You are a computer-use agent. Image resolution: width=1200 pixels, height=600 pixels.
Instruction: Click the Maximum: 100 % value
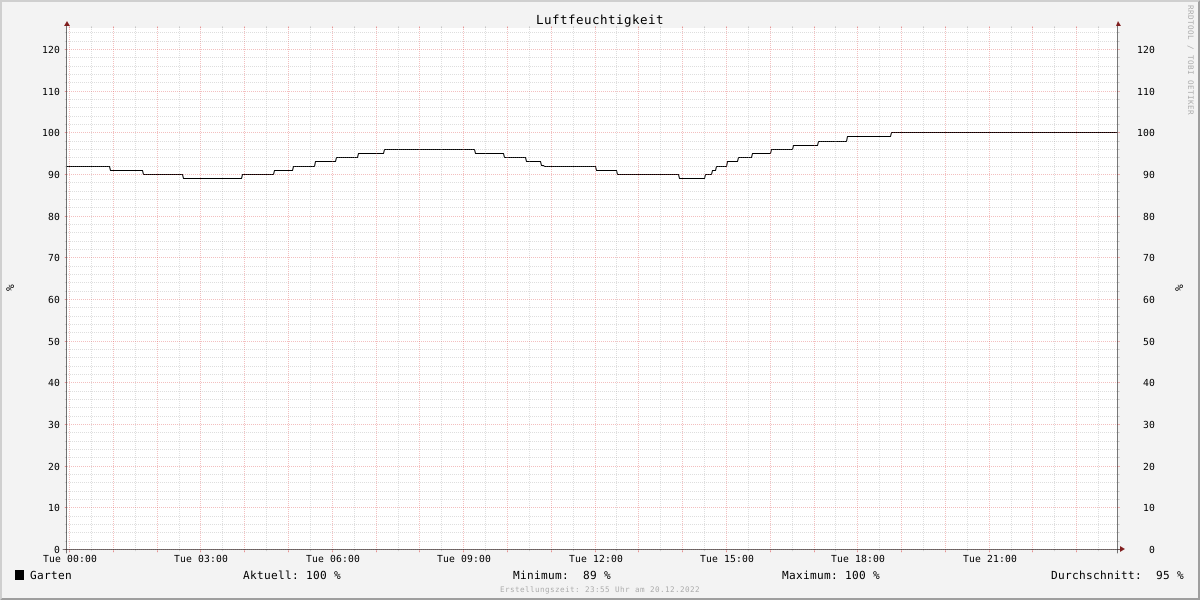coord(831,575)
